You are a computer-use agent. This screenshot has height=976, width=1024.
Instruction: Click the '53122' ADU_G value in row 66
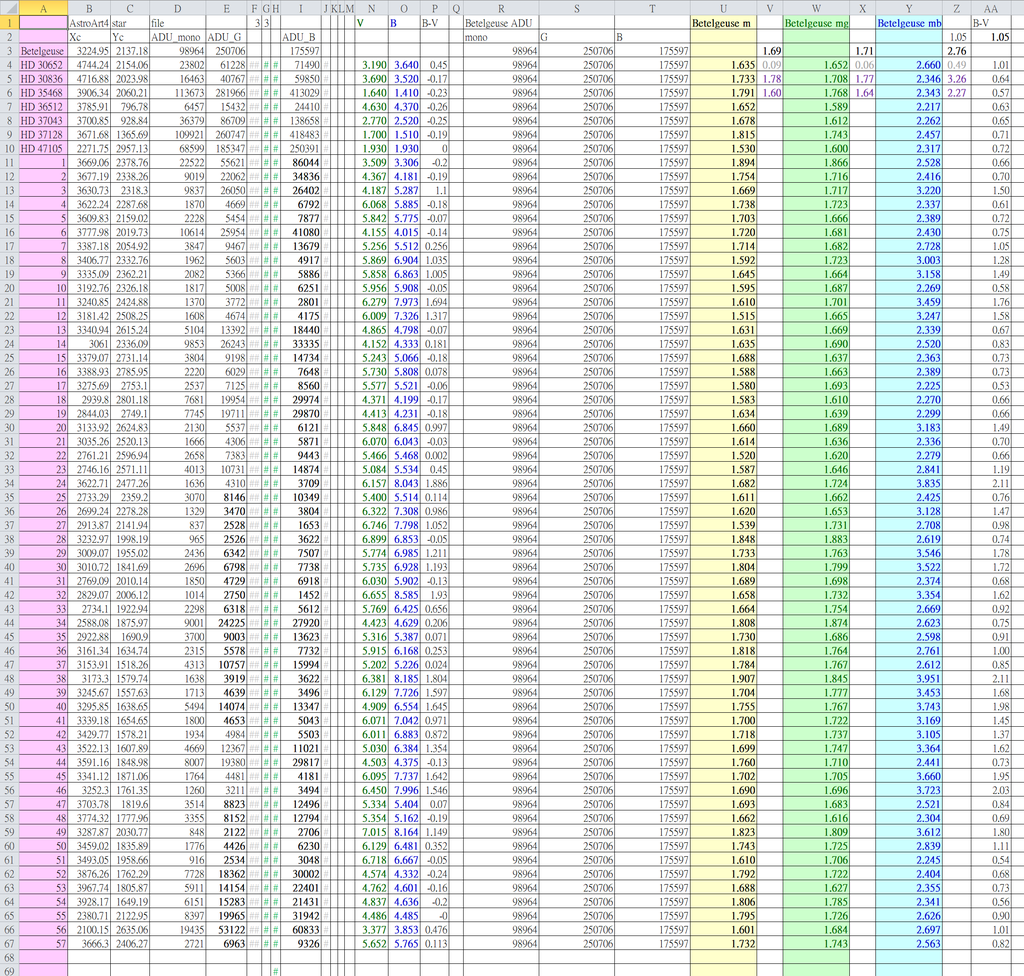[x=226, y=930]
